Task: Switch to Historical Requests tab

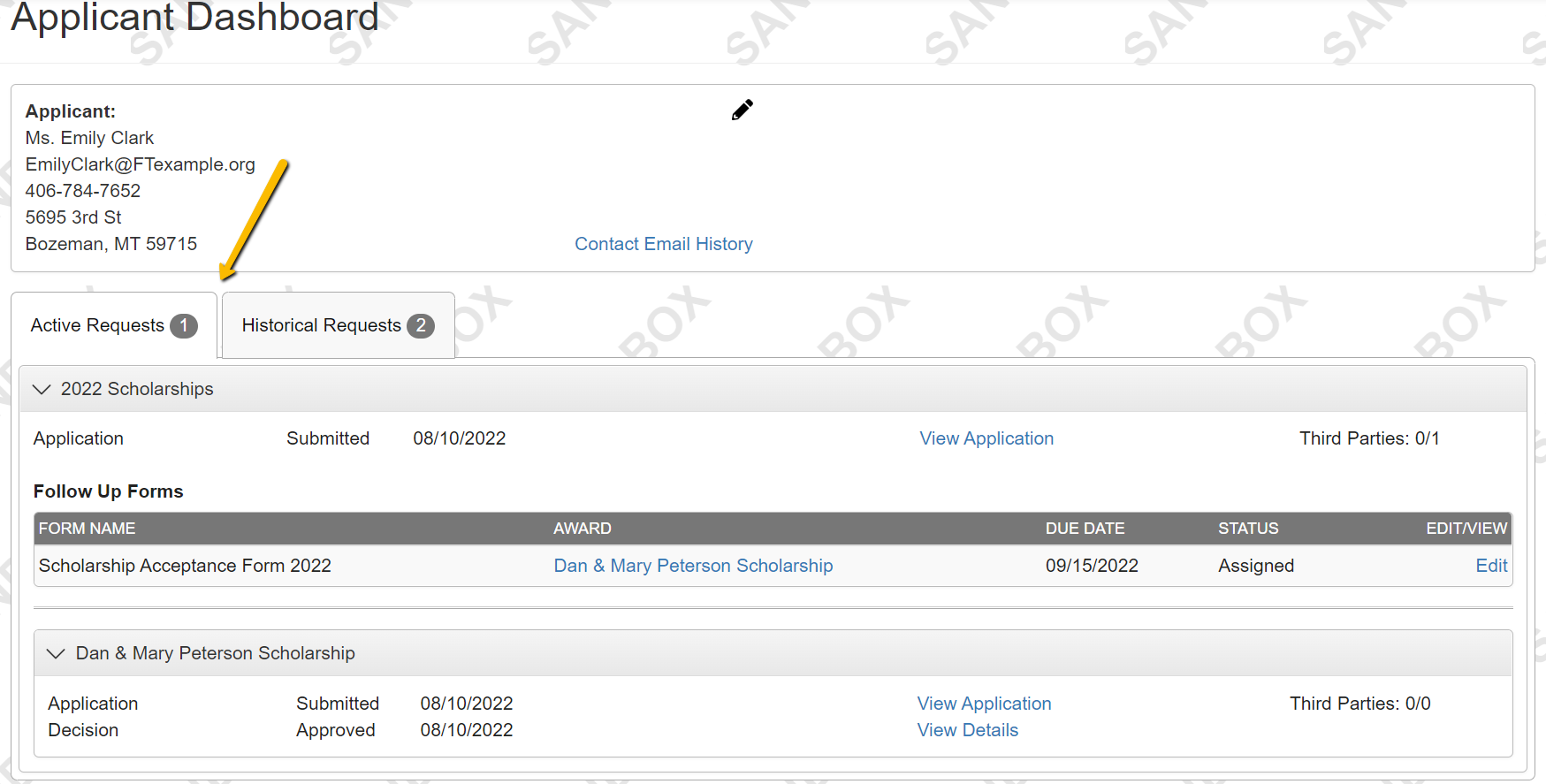Action: [339, 325]
